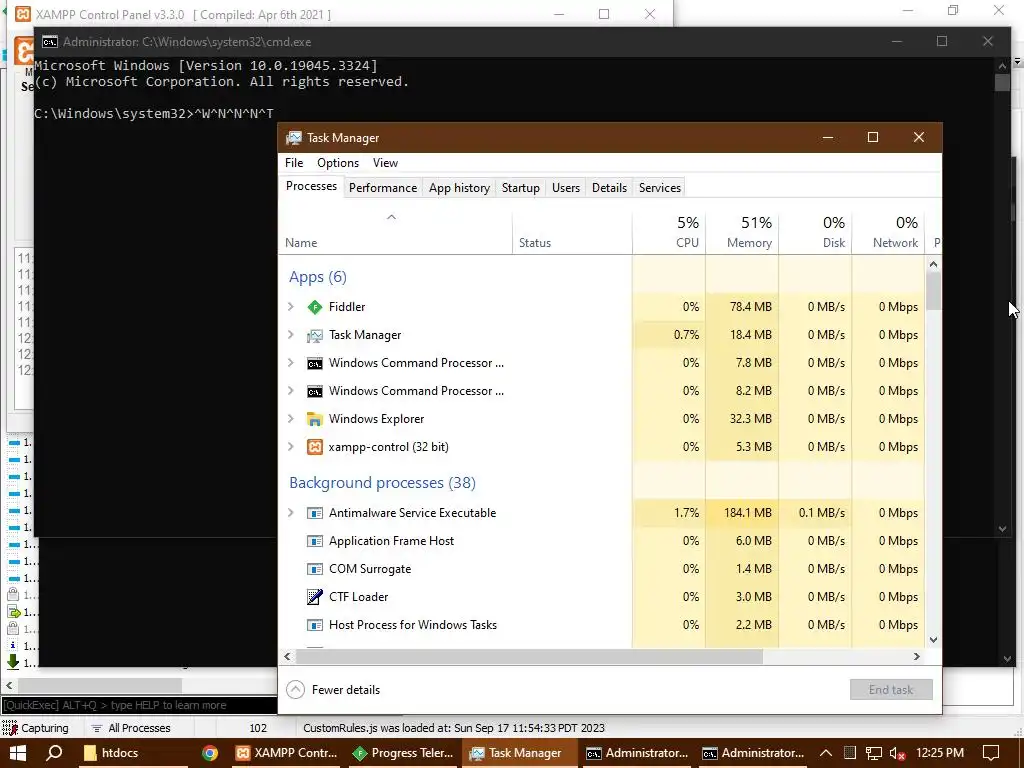Expand the Task Manager process group
1024x768 pixels.
pos(291,335)
